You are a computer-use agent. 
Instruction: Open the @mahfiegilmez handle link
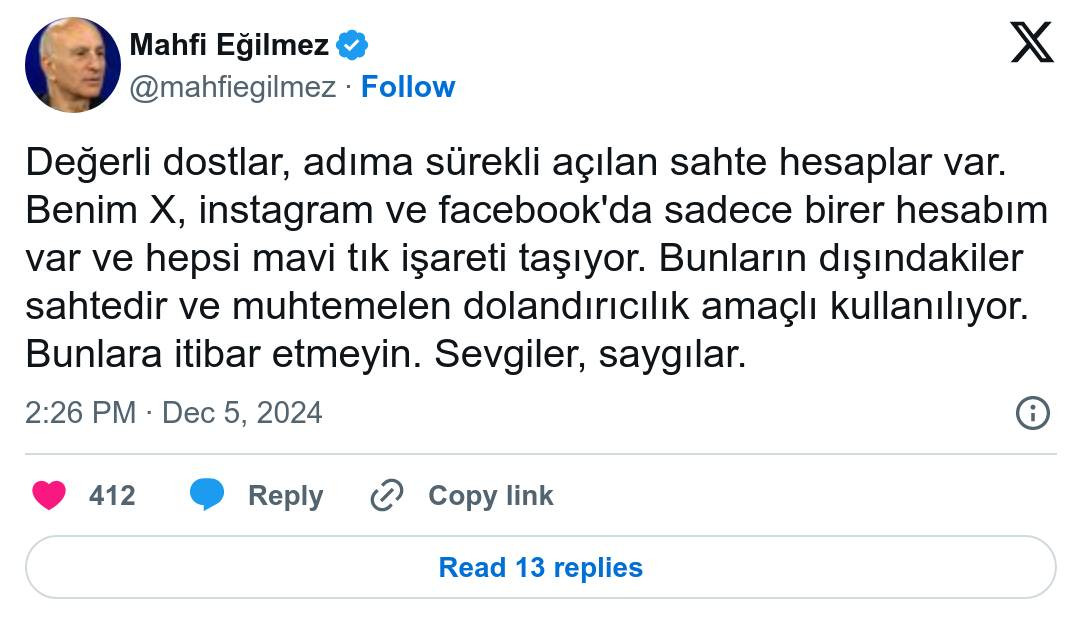(x=233, y=87)
